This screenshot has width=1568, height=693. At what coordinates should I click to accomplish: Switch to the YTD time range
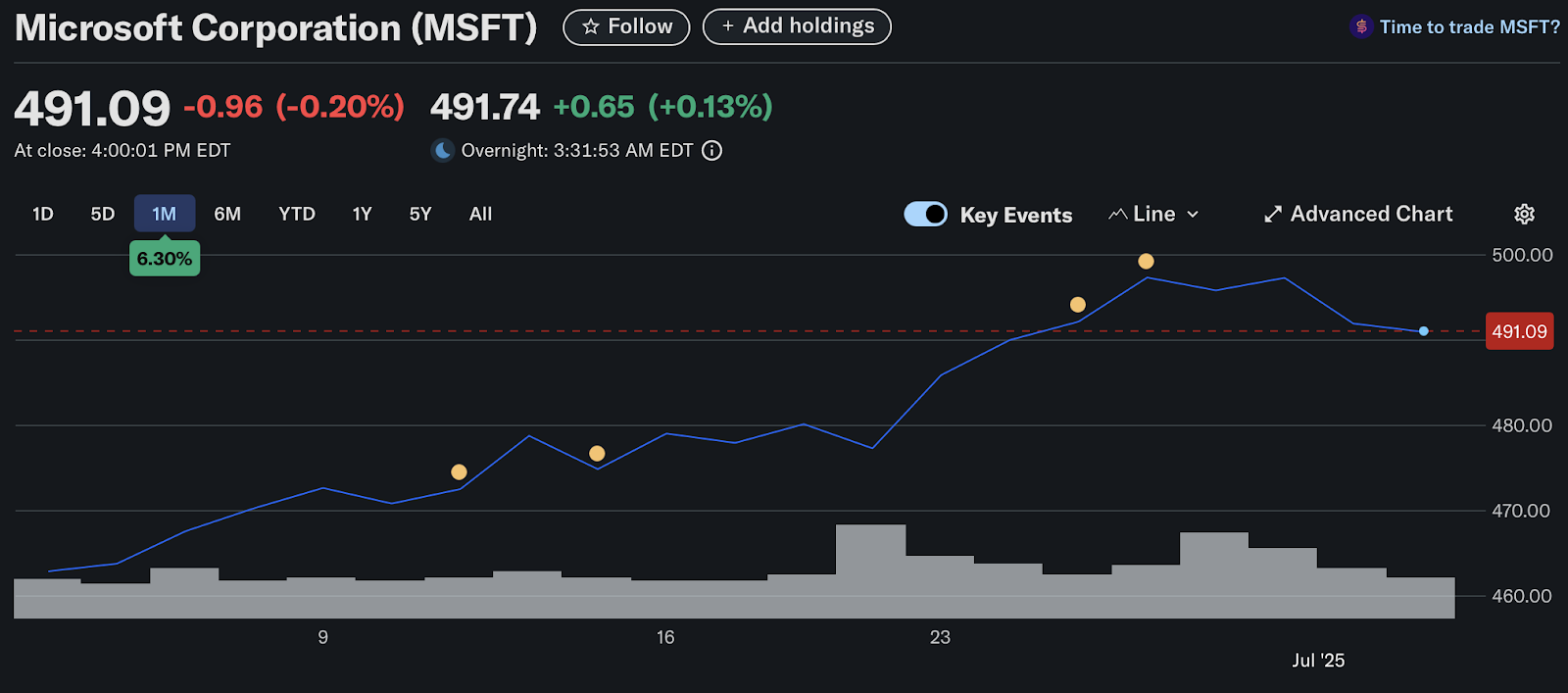point(297,214)
